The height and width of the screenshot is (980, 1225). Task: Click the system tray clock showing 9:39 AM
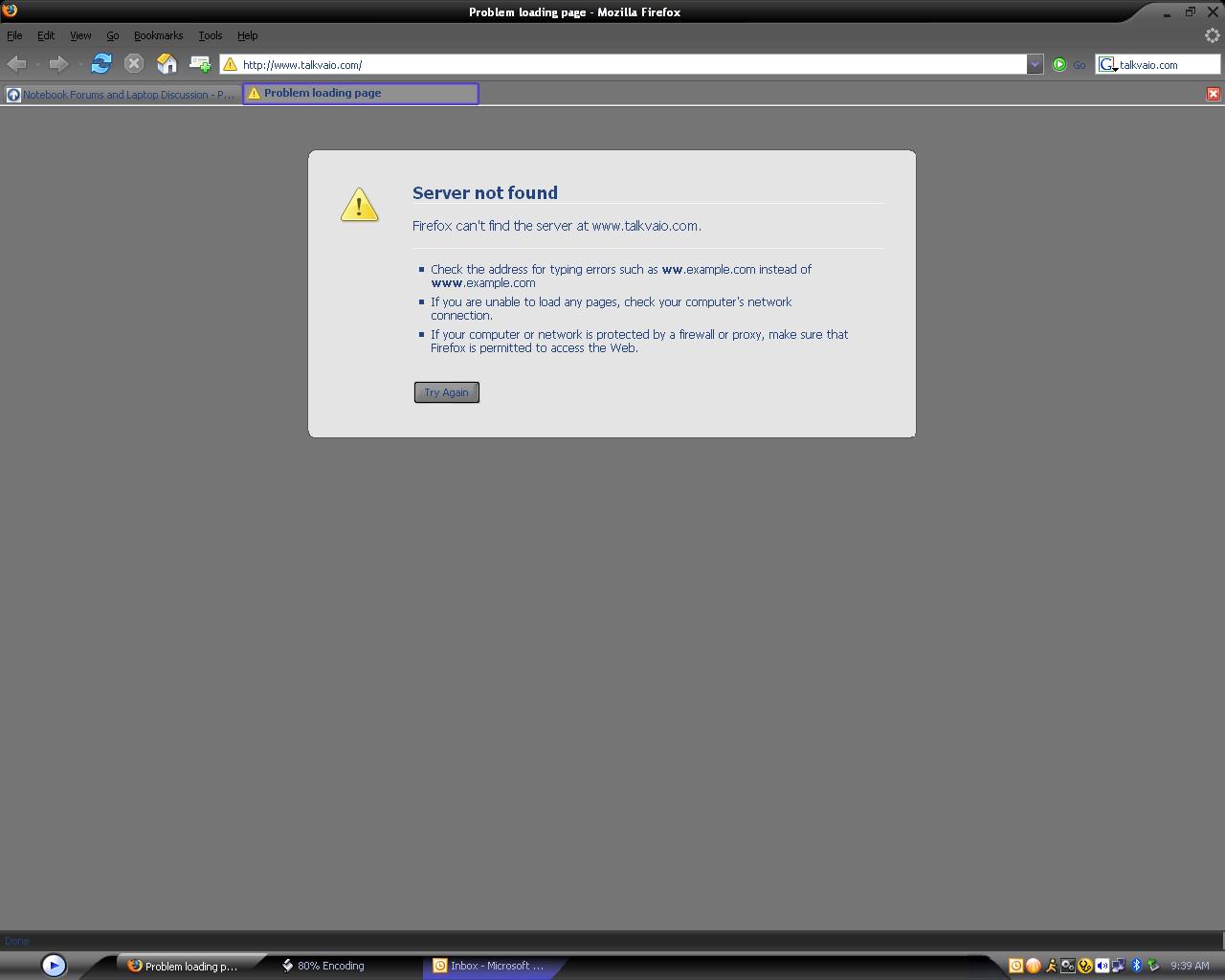(x=1190, y=966)
